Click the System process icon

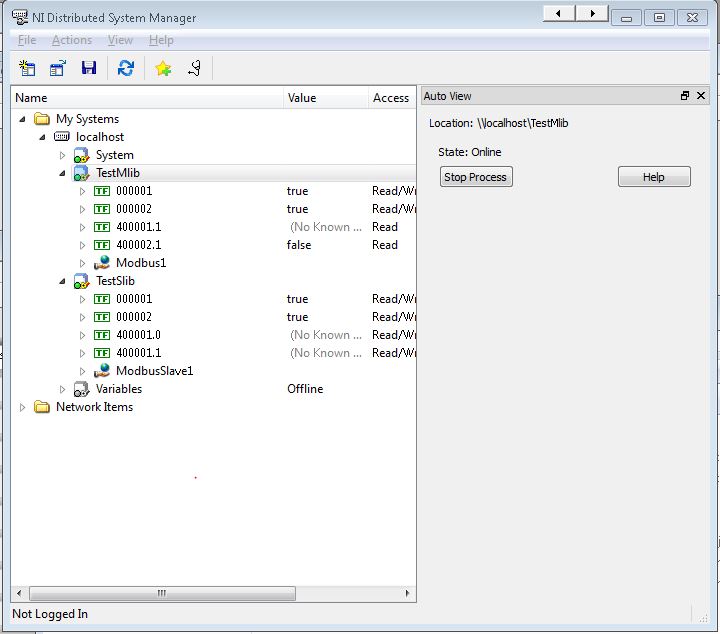pos(81,155)
